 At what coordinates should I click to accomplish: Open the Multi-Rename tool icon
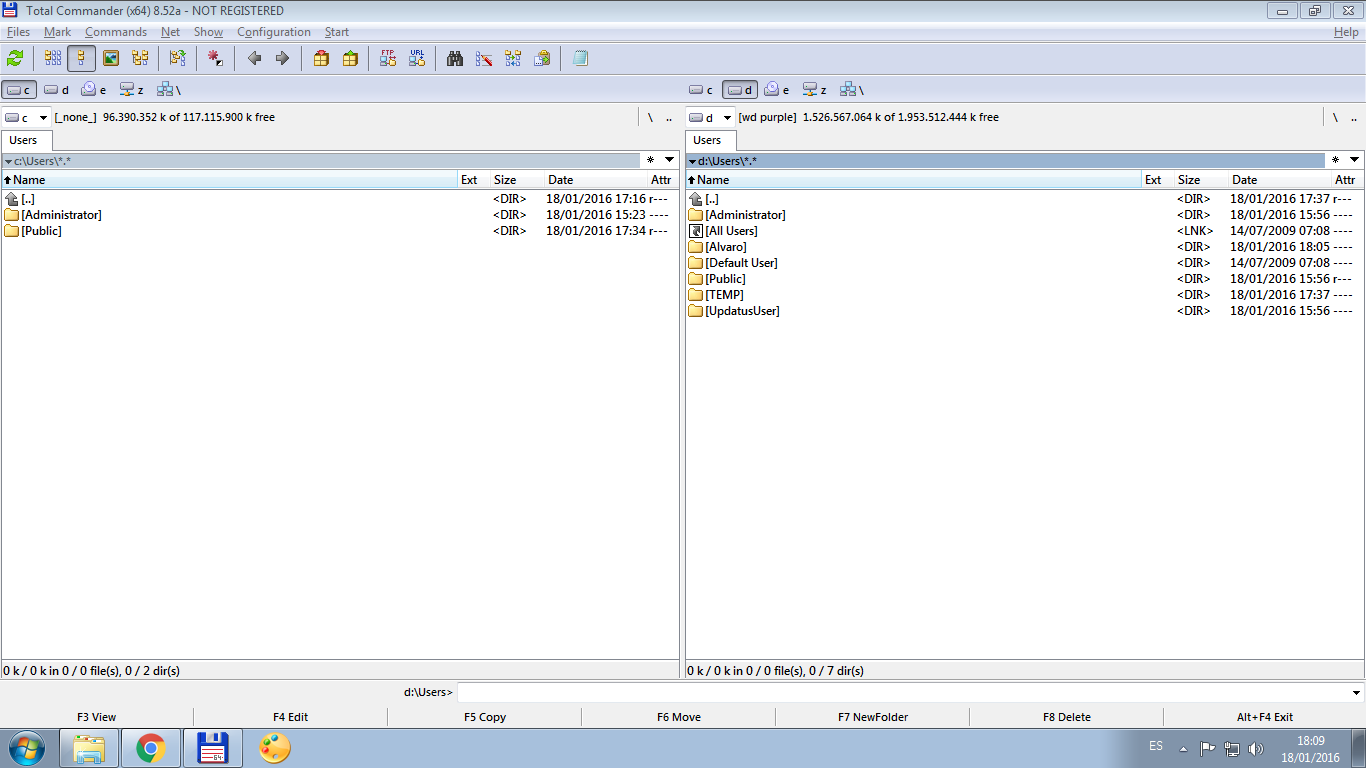(x=484, y=59)
